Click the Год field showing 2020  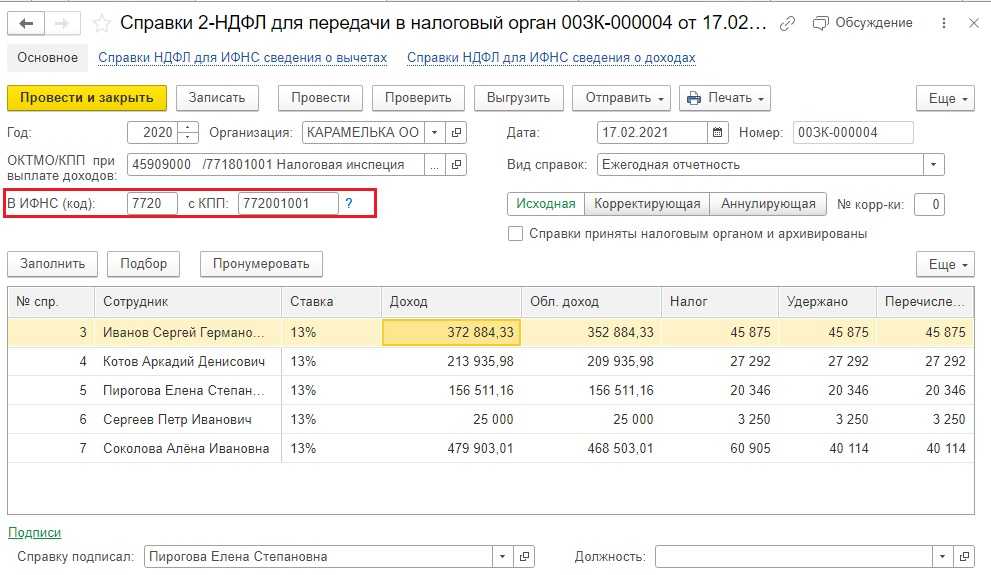point(153,133)
